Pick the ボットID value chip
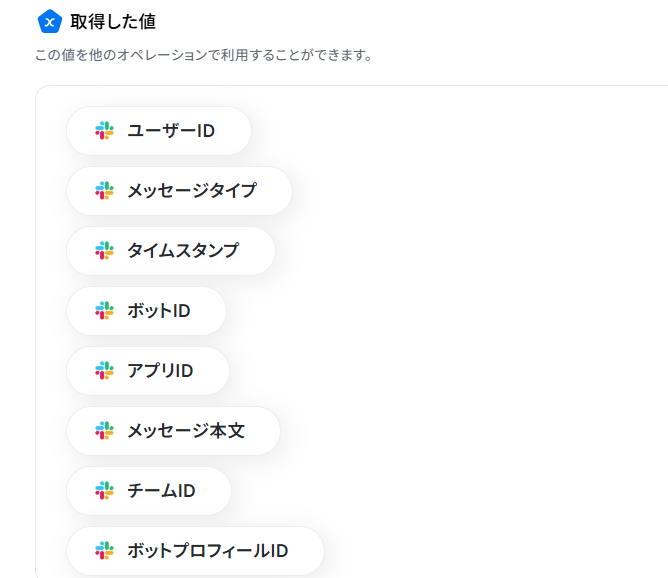The height and width of the screenshot is (578, 668). 146,311
